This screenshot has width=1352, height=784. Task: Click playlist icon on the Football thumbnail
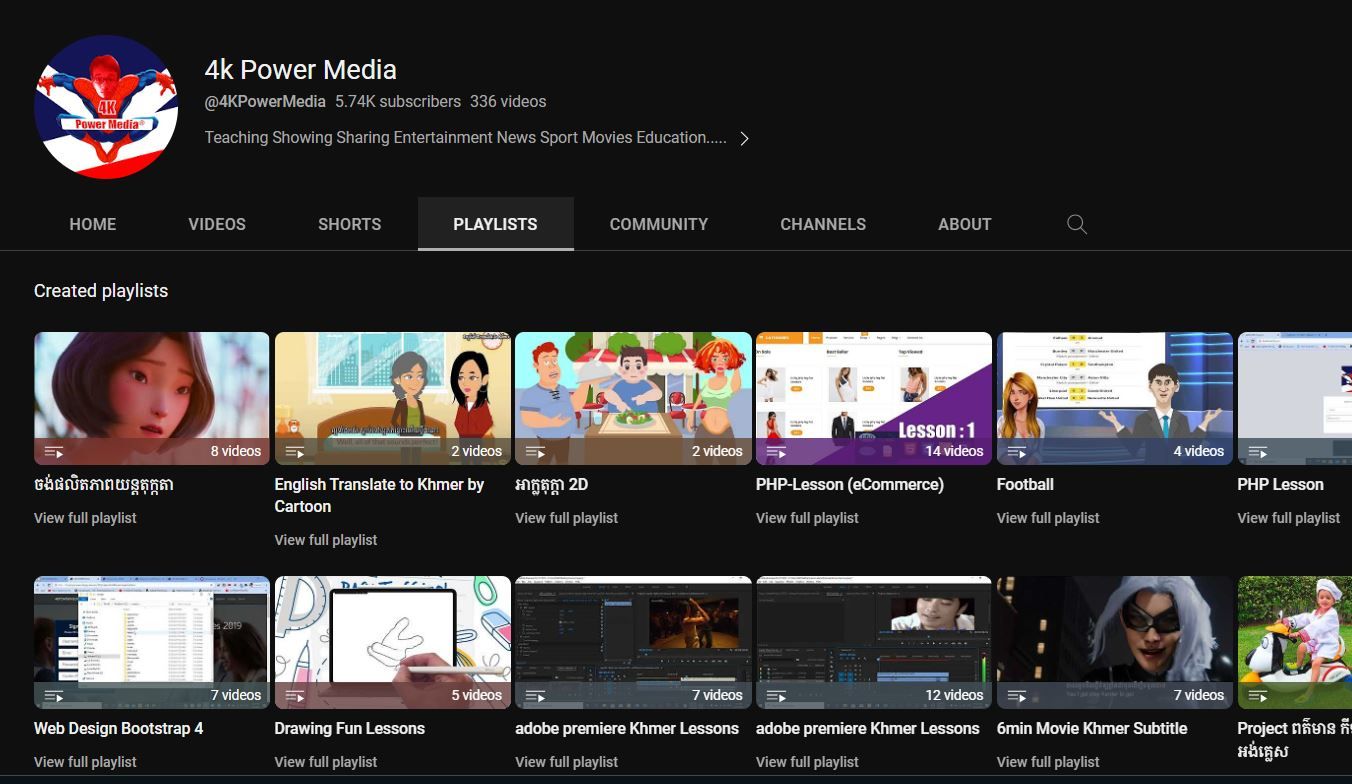[1017, 452]
